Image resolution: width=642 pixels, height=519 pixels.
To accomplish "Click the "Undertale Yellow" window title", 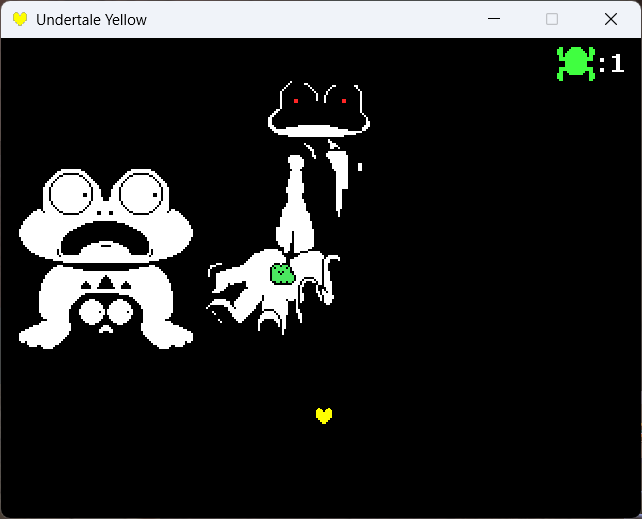I will point(91,20).
